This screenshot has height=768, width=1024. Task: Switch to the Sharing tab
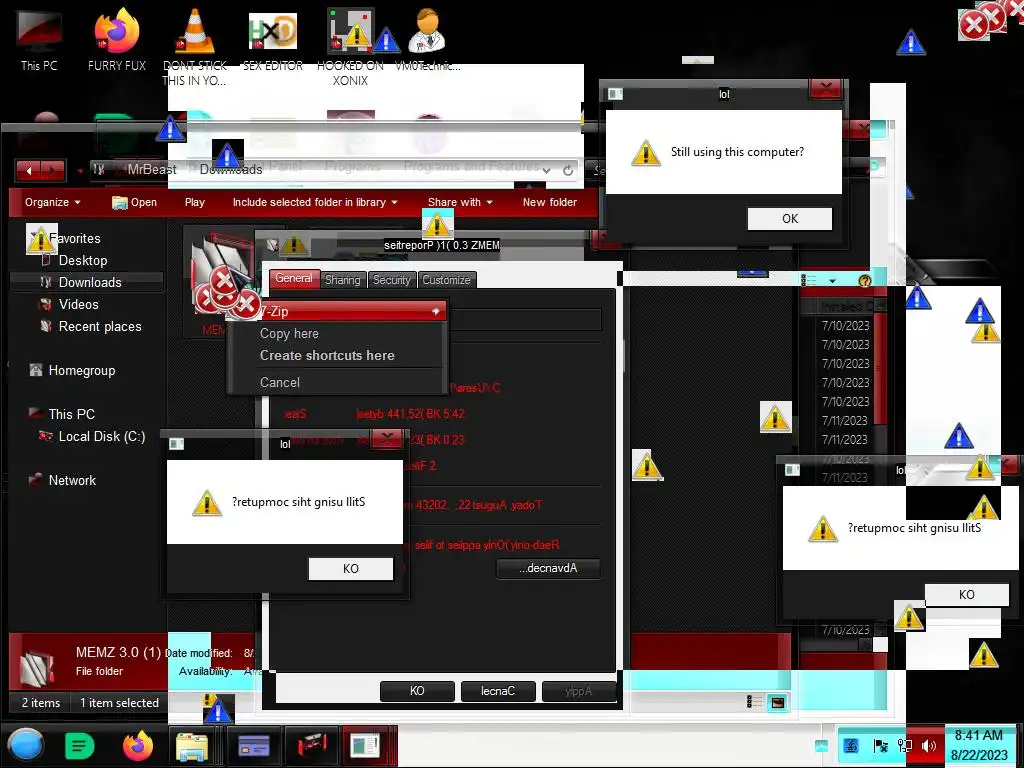click(x=343, y=280)
